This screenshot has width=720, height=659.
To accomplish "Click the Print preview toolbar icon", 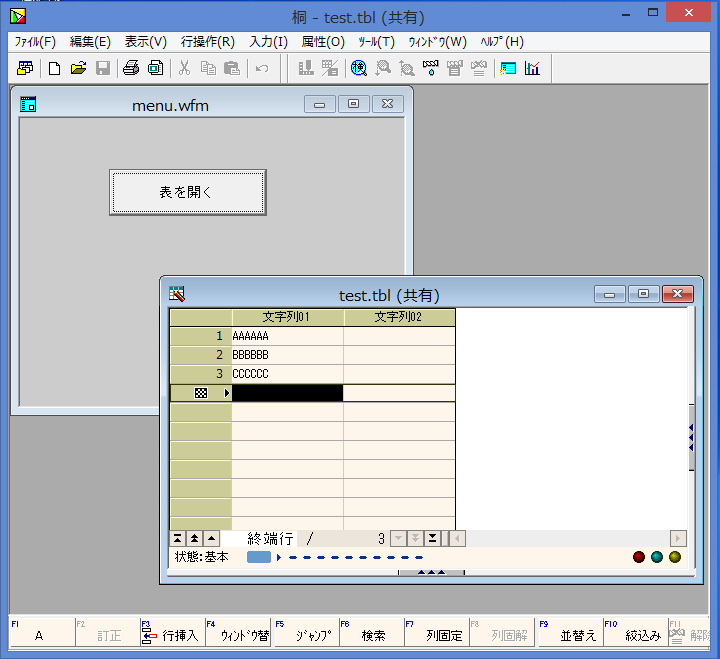I will [155, 68].
